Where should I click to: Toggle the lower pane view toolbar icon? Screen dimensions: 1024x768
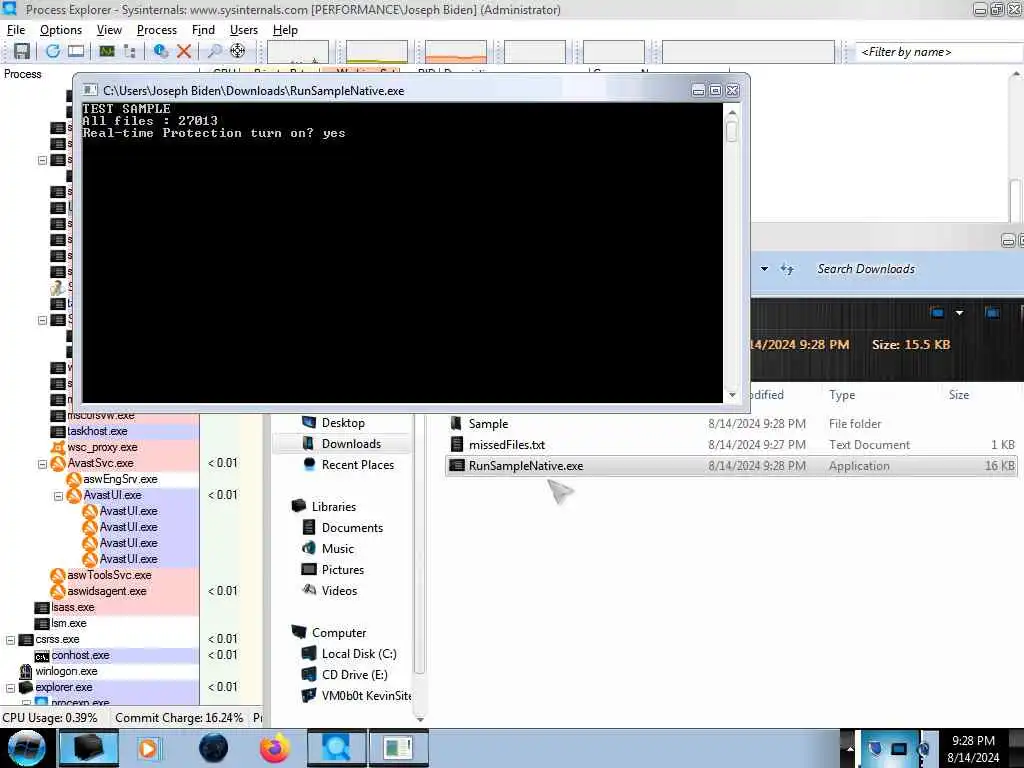pyautogui.click(x=76, y=51)
